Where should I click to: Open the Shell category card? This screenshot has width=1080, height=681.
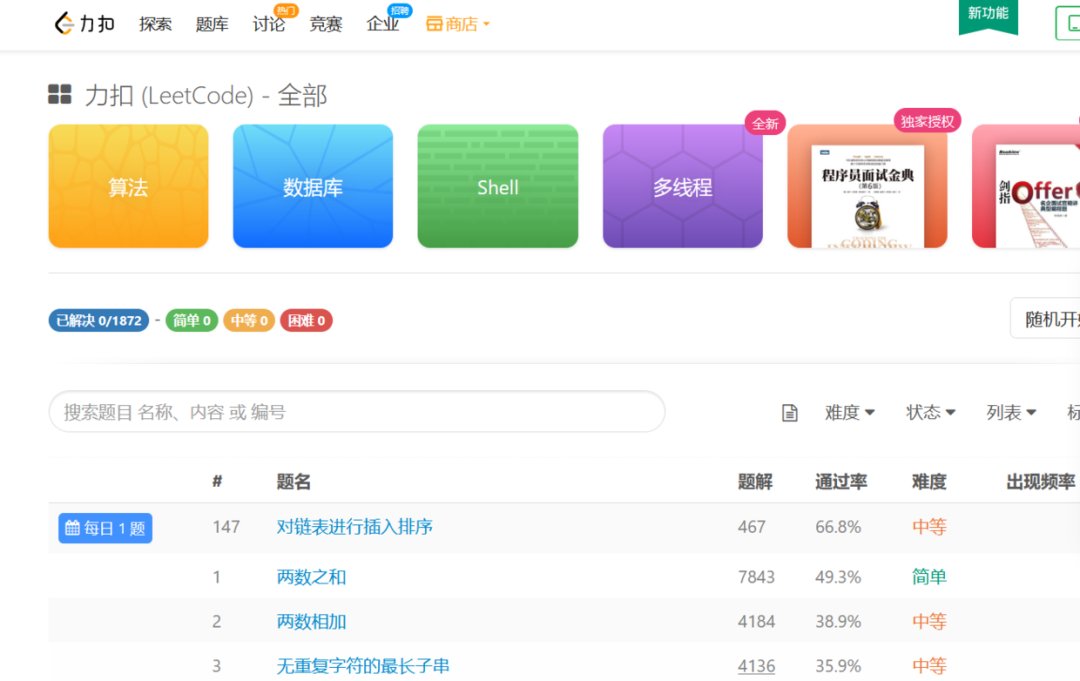[497, 186]
